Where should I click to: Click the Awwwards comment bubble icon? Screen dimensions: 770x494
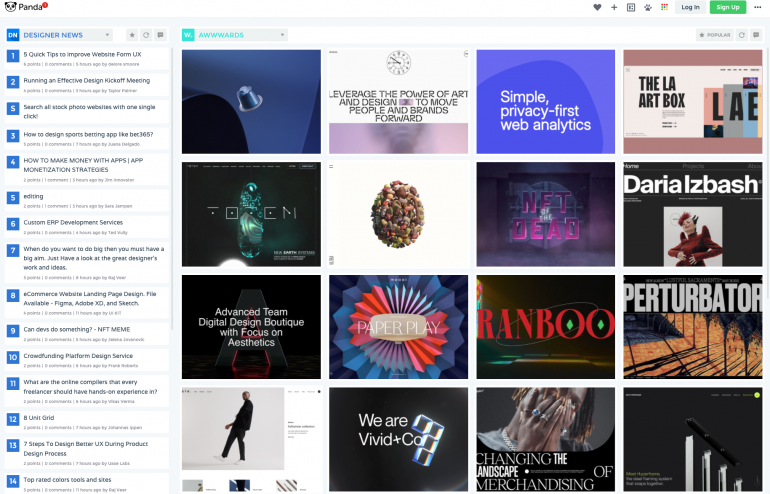[x=757, y=35]
